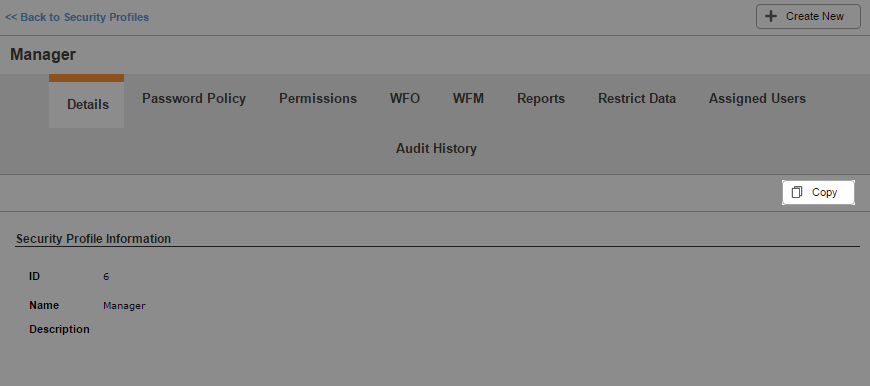Switch to the WFM tab
This screenshot has width=870, height=386.
coord(468,98)
